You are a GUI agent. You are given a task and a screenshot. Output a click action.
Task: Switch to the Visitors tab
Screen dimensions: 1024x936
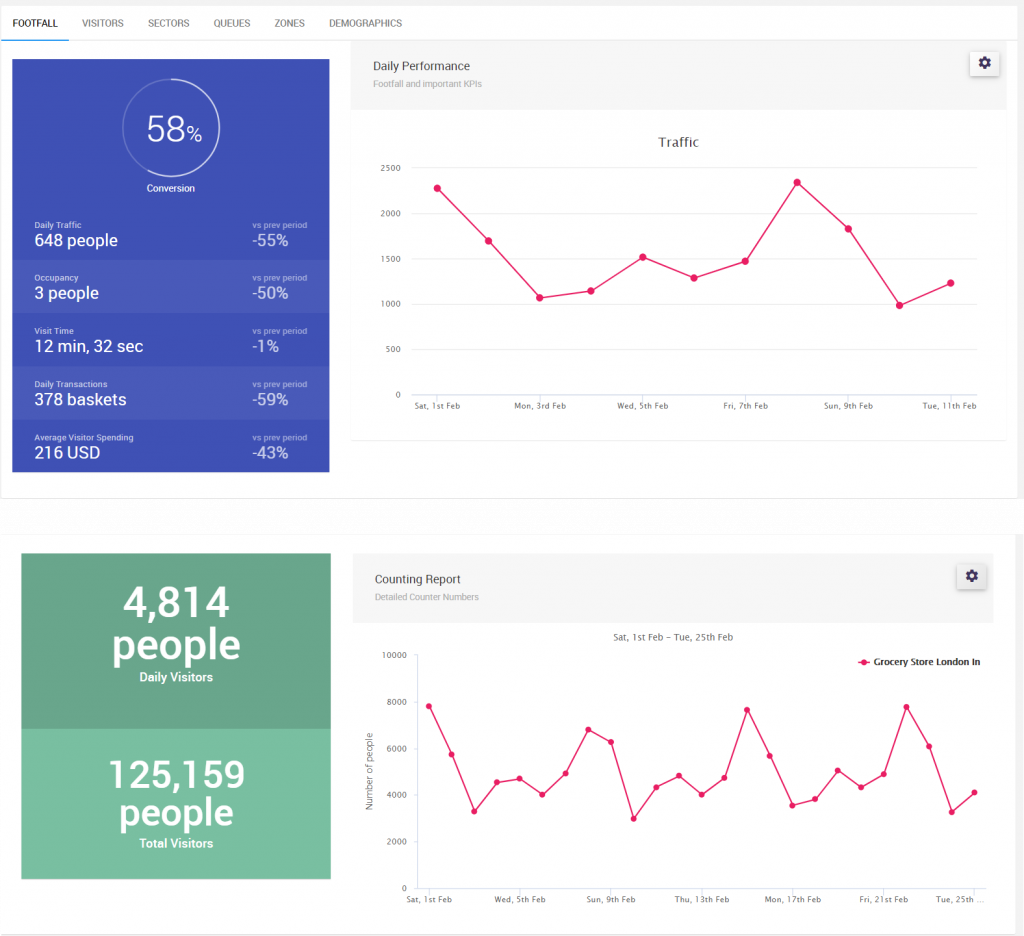pyautogui.click(x=103, y=24)
